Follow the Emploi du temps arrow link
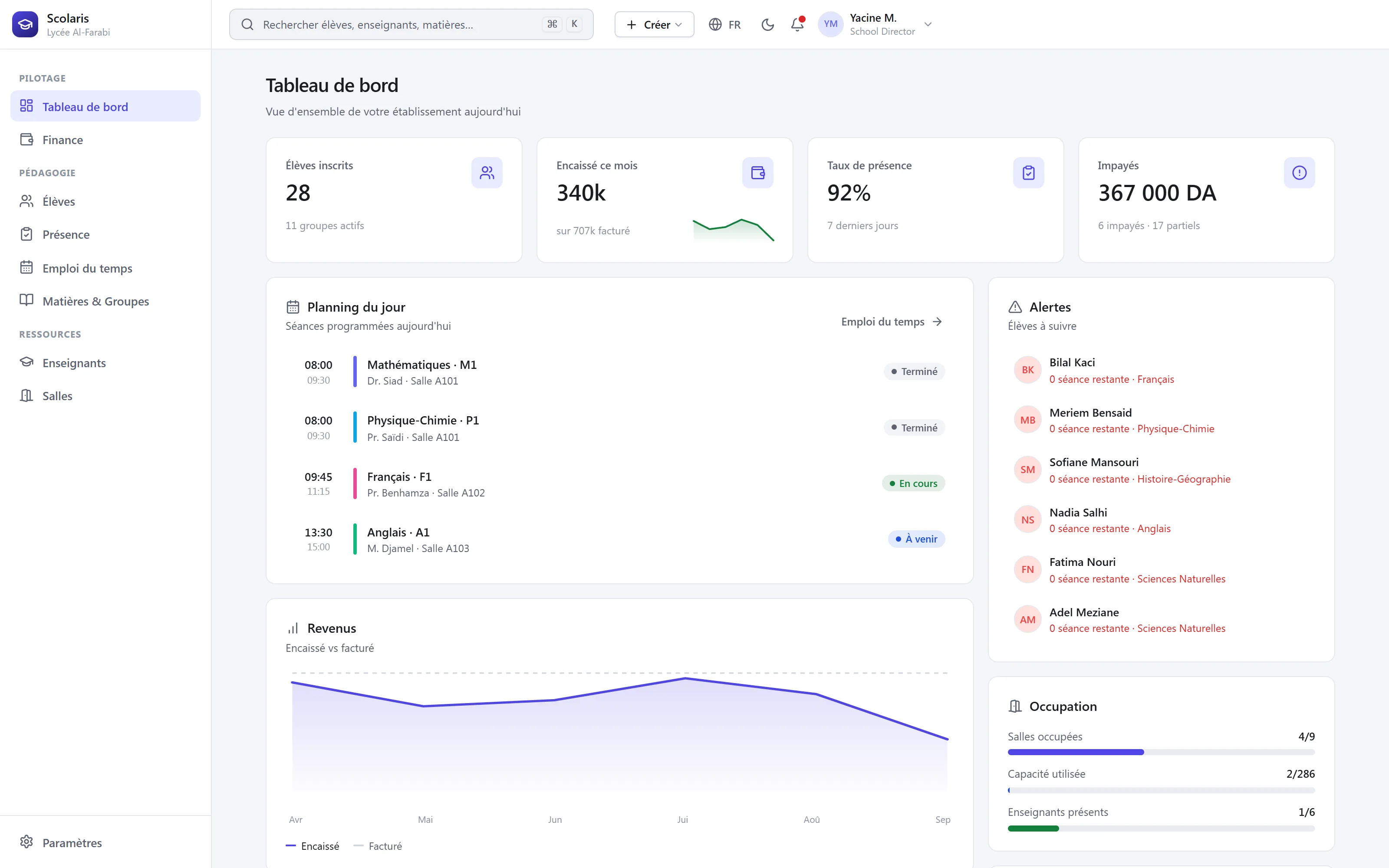This screenshot has width=1389, height=868. (x=892, y=322)
